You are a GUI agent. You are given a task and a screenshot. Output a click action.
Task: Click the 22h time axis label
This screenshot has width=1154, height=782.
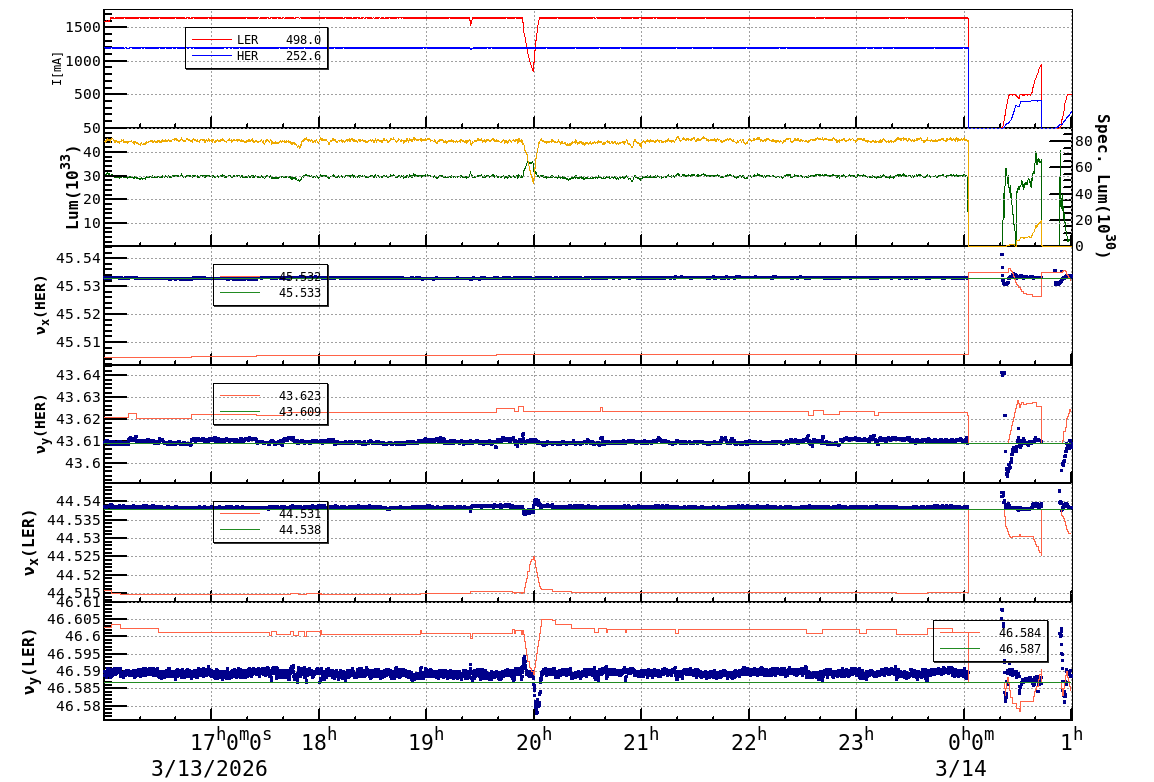[749, 739]
